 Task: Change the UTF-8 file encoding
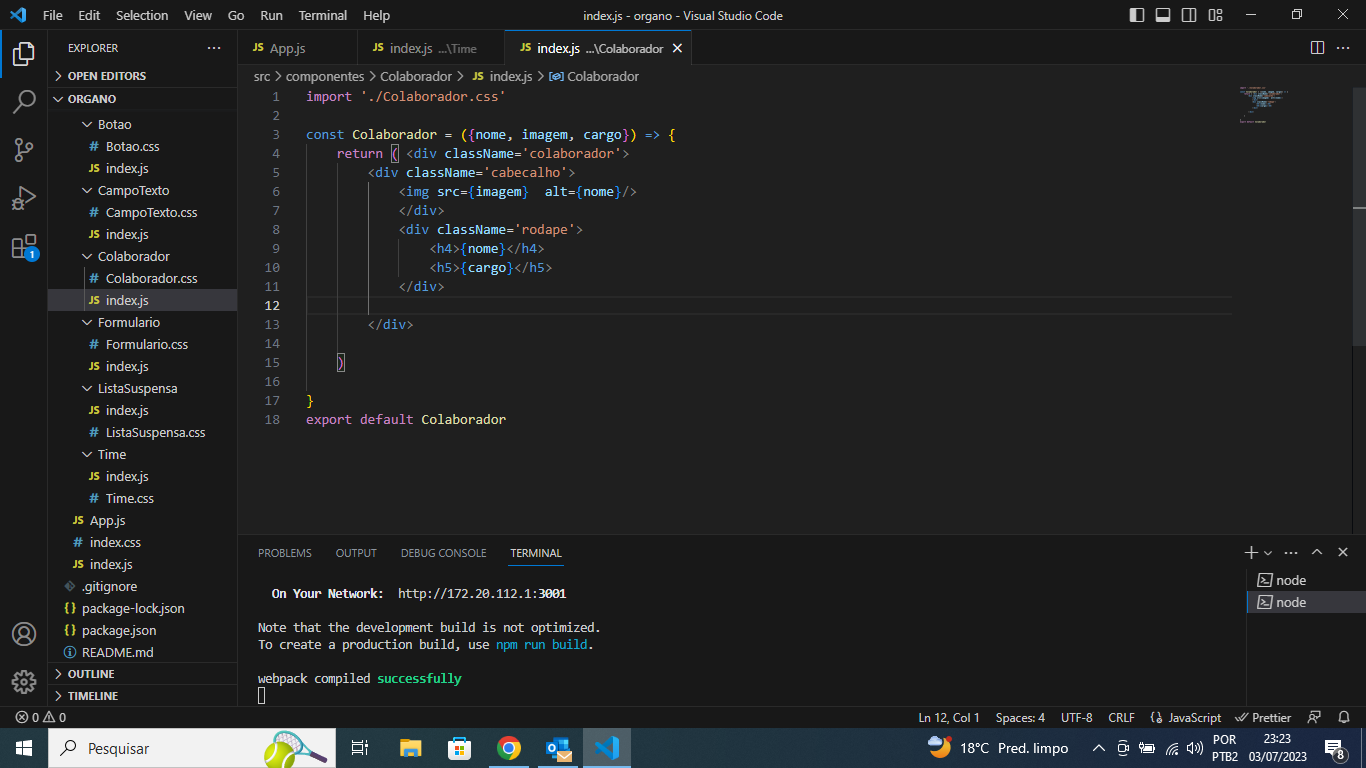1076,717
